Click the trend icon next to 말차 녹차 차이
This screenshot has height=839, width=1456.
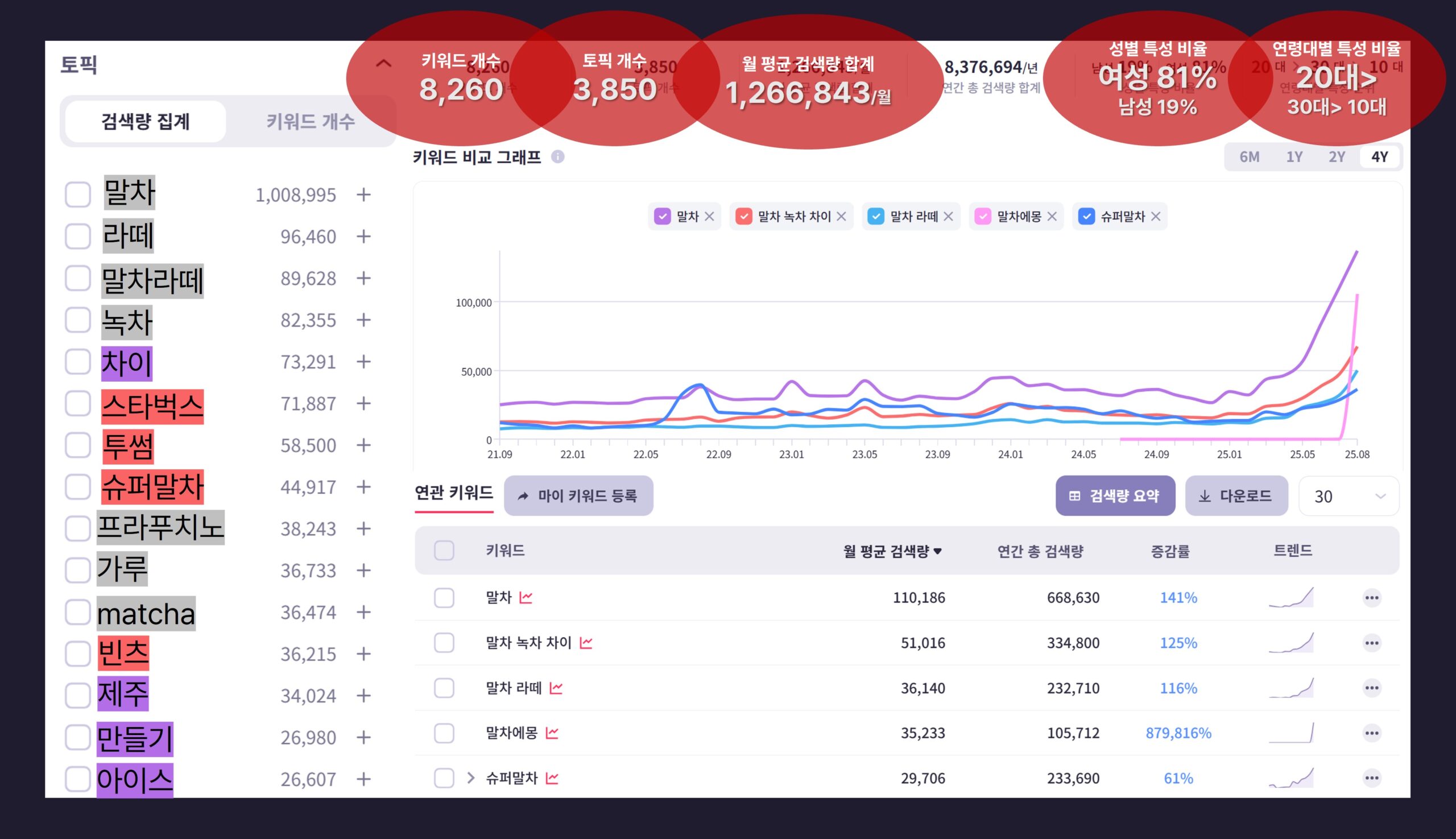[x=586, y=643]
